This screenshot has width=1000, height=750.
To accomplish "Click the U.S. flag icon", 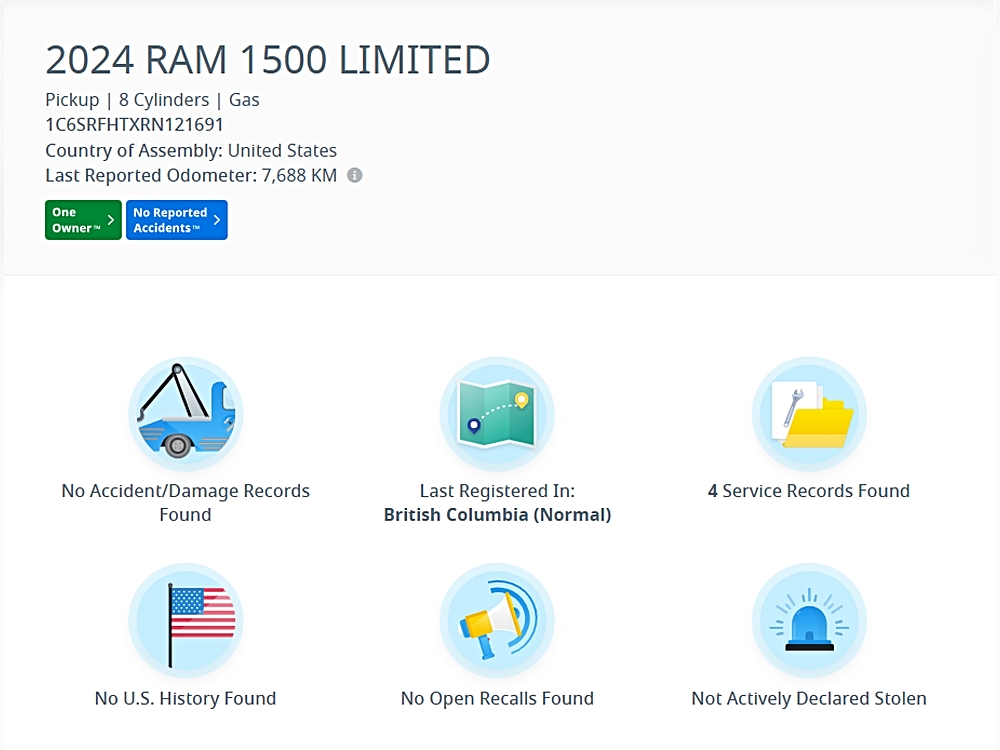I will (185, 621).
